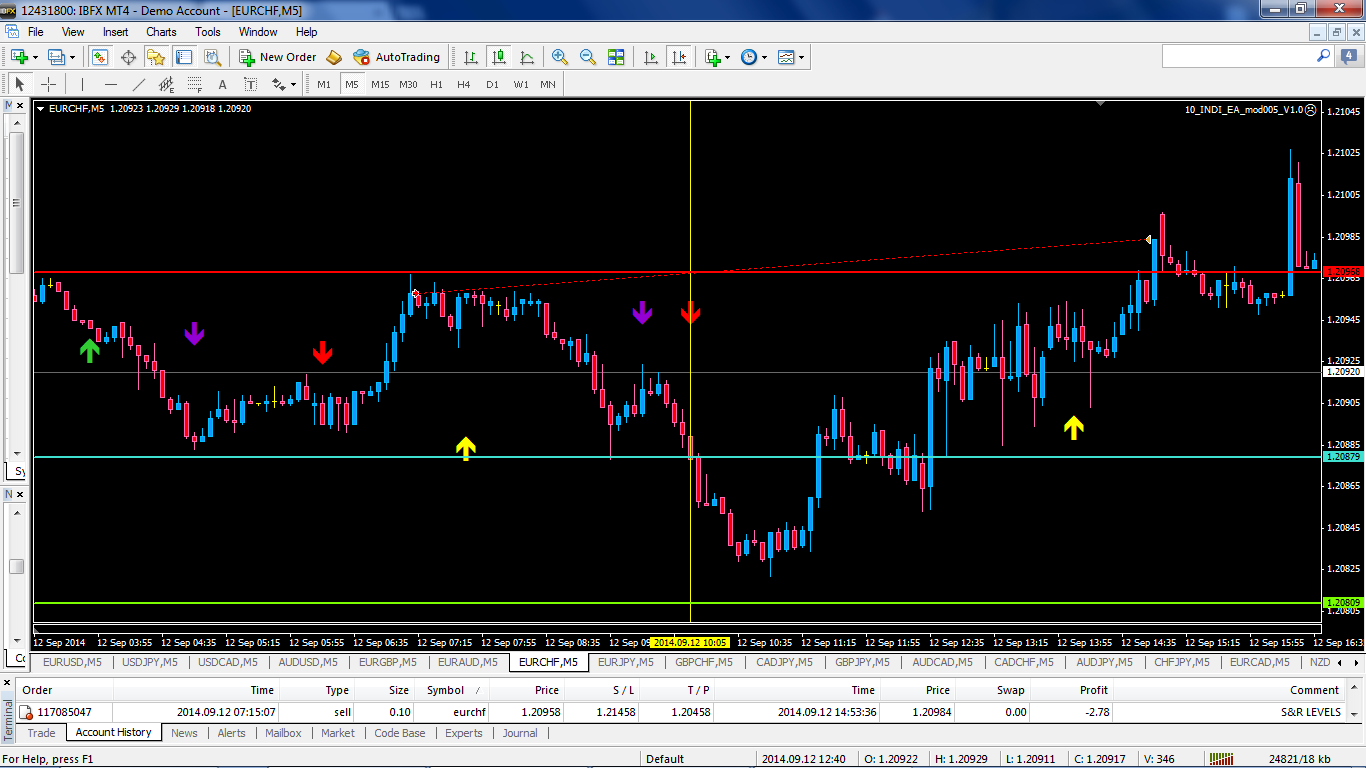Screen dimensions: 1366x768
Task: Open the templates dropdown arrow
Action: coord(802,58)
